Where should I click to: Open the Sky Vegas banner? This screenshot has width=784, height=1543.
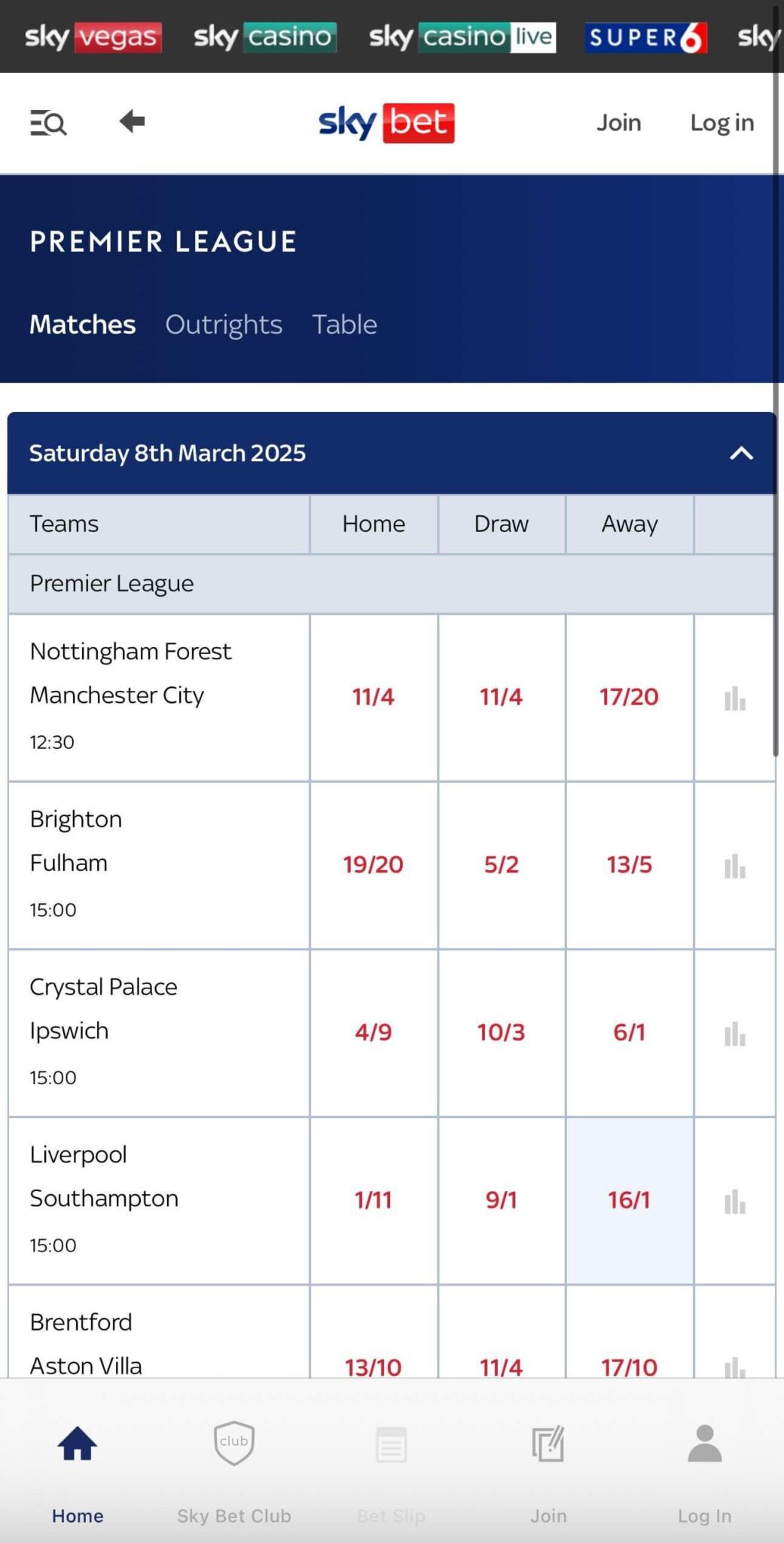92,35
